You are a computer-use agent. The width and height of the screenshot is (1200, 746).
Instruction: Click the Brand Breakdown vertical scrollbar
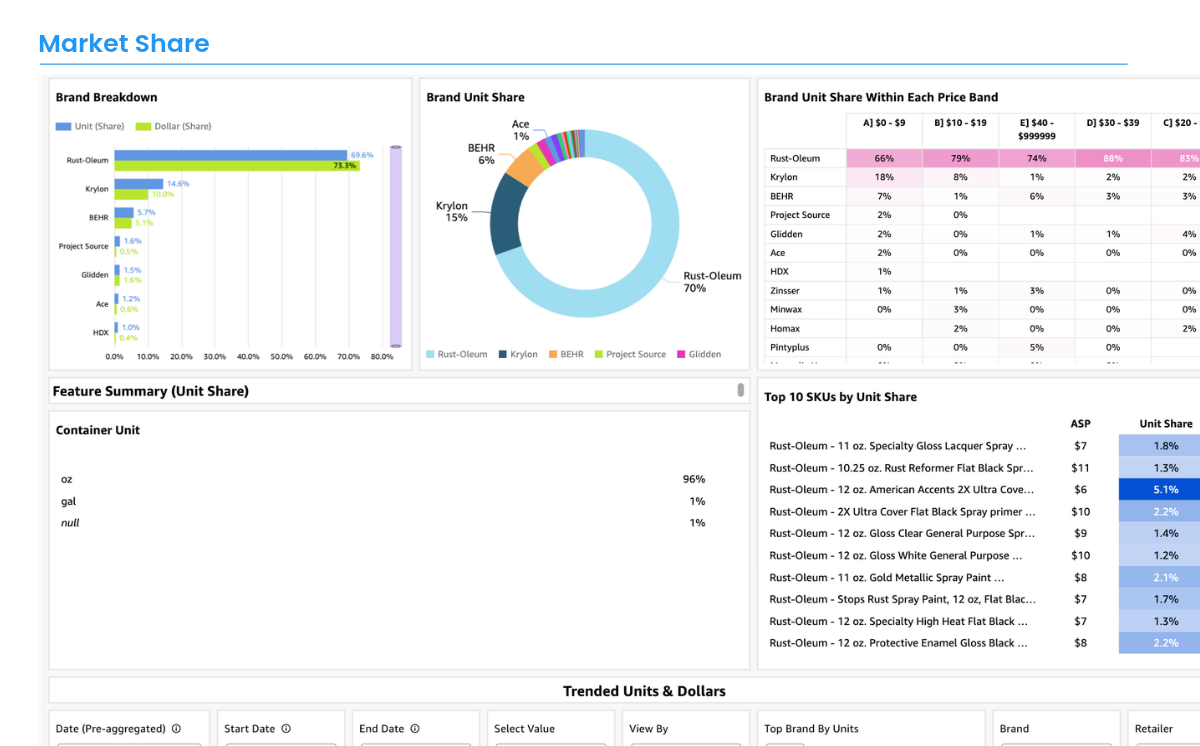[395, 246]
